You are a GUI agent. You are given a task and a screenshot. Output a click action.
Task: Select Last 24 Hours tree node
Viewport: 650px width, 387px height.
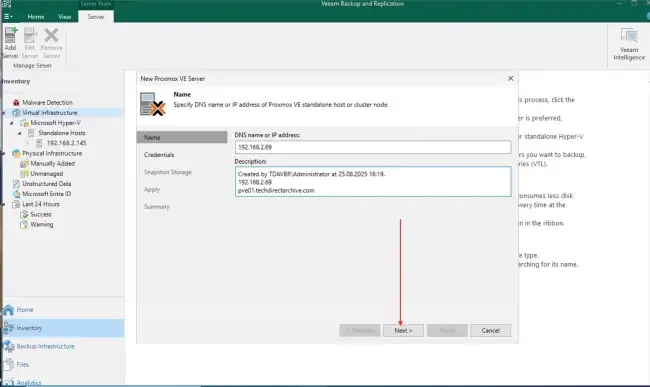41,204
